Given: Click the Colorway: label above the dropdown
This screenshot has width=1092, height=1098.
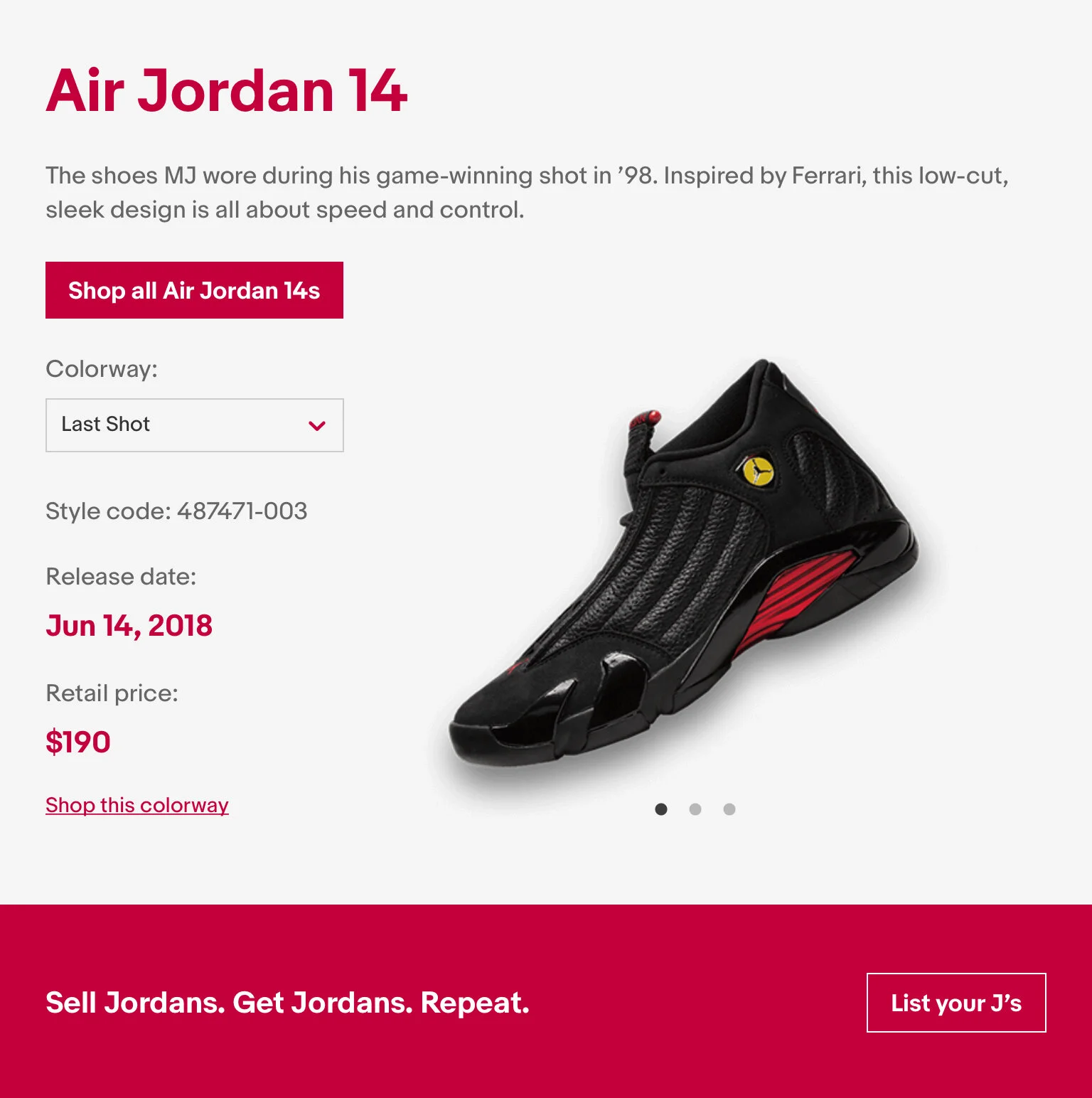Looking at the screenshot, I should [102, 368].
